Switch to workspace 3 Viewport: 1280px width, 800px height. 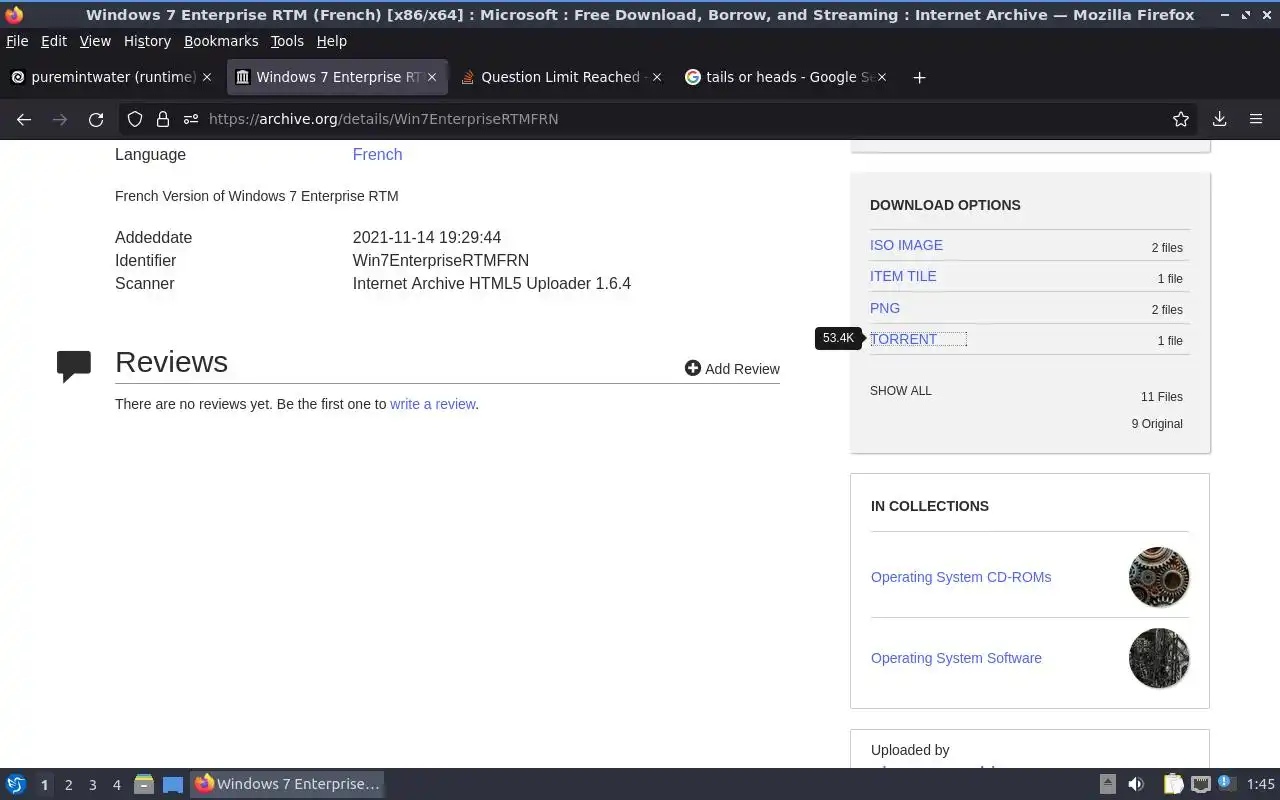pyautogui.click(x=92, y=785)
